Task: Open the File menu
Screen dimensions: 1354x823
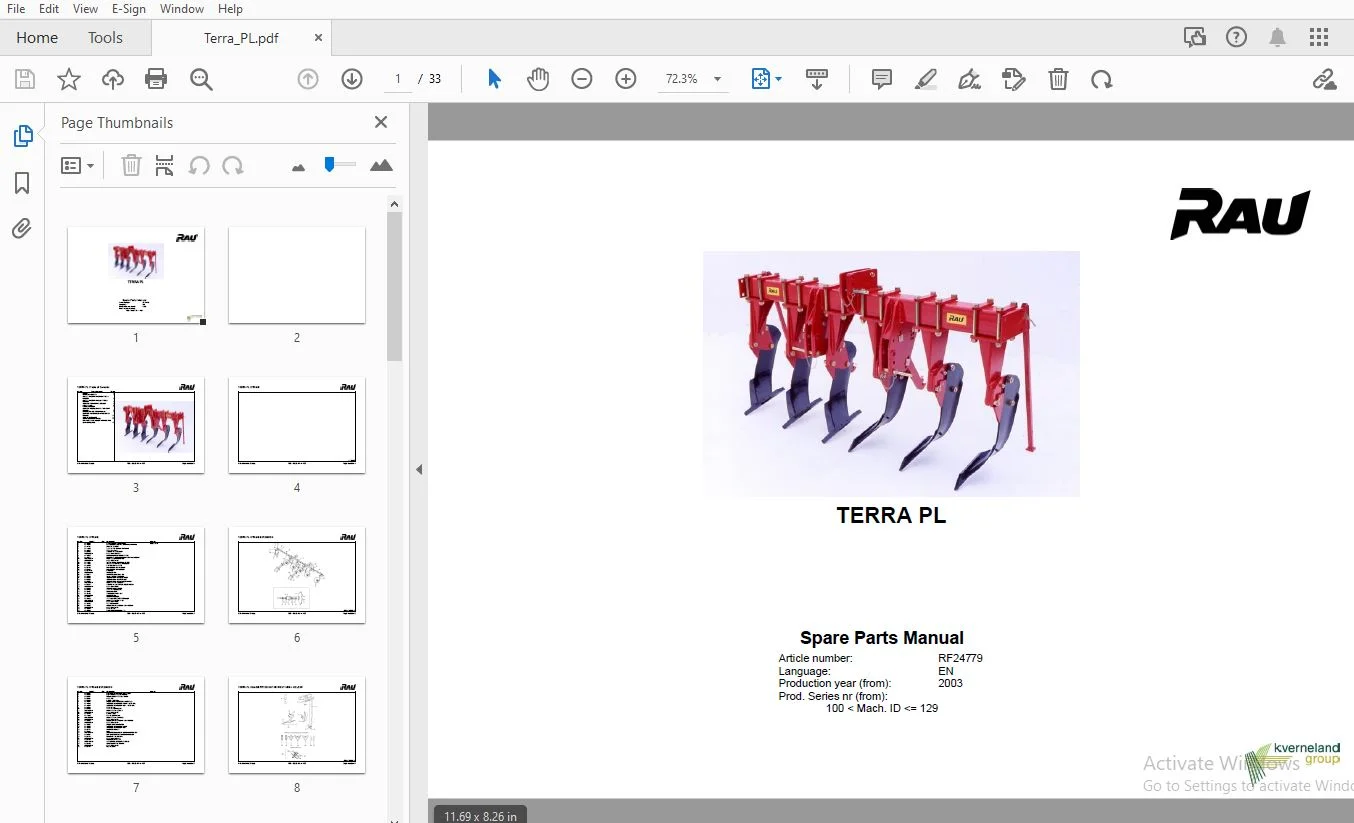Action: tap(16, 9)
